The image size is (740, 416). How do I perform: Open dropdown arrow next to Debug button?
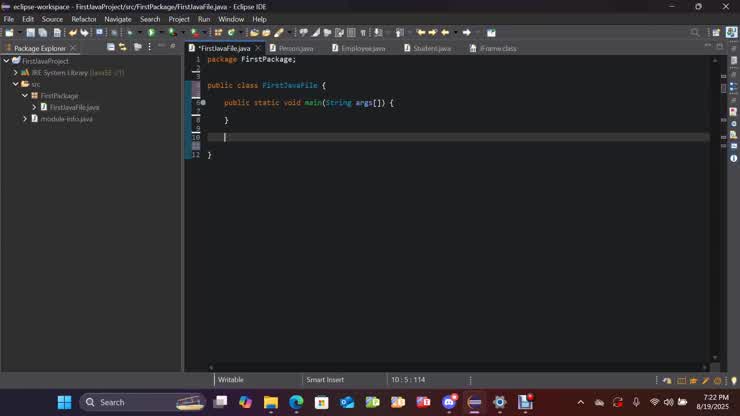click(x=140, y=33)
